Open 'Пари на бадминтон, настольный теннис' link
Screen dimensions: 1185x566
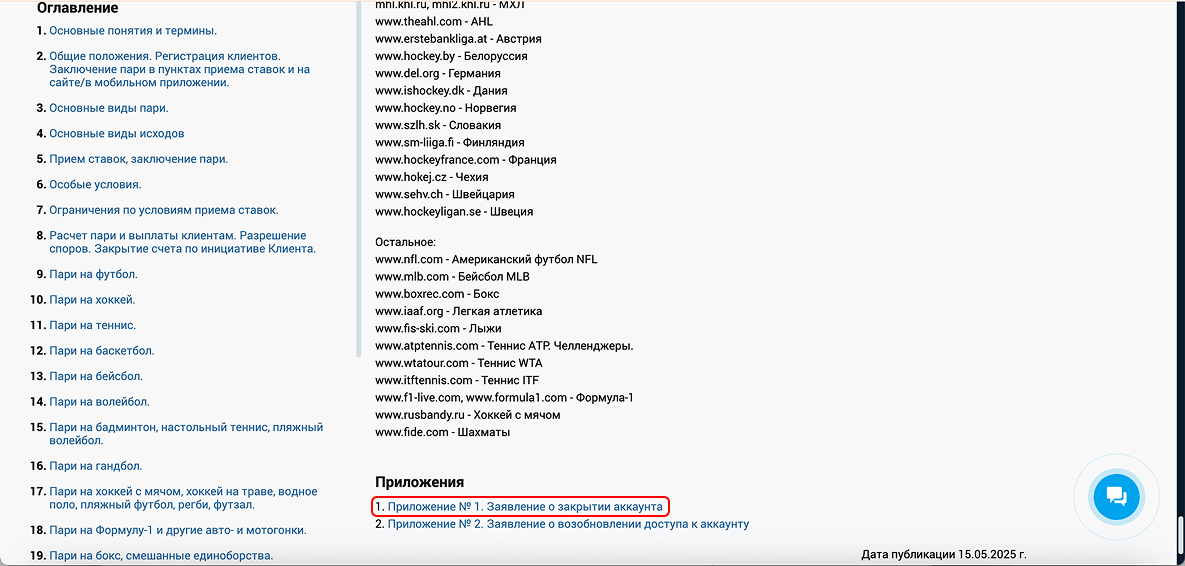point(186,434)
